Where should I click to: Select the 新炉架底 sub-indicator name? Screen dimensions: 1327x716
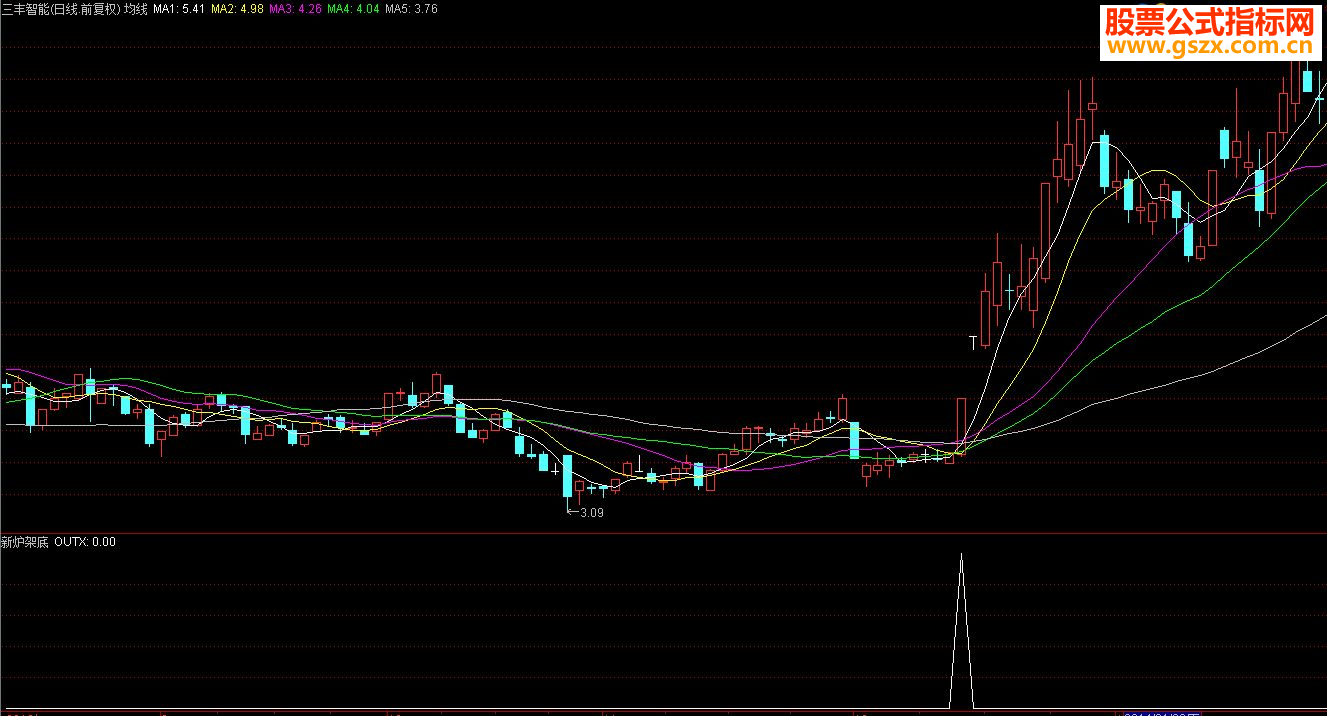24,542
